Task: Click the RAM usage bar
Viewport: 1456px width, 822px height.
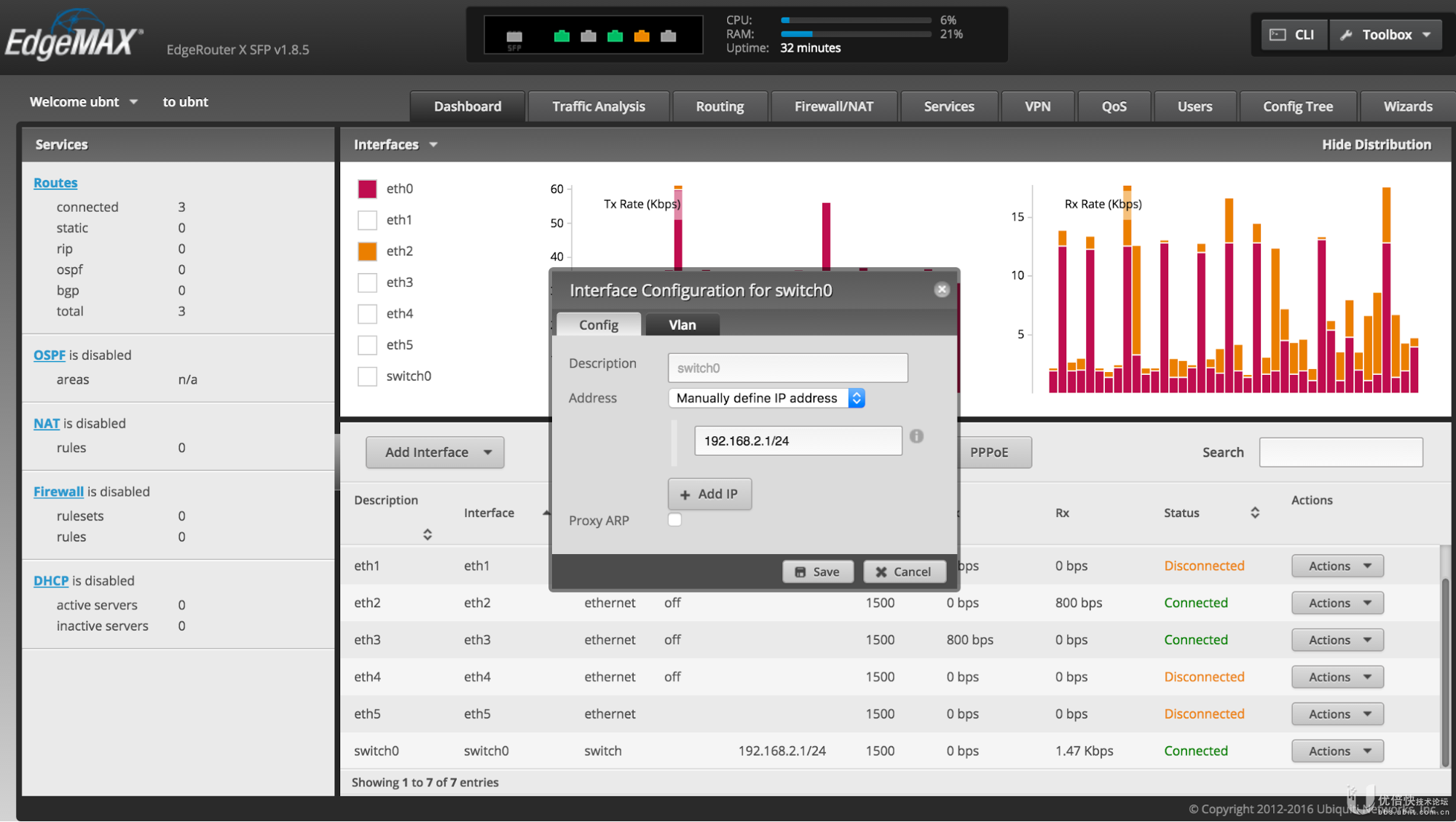Action: (x=856, y=34)
